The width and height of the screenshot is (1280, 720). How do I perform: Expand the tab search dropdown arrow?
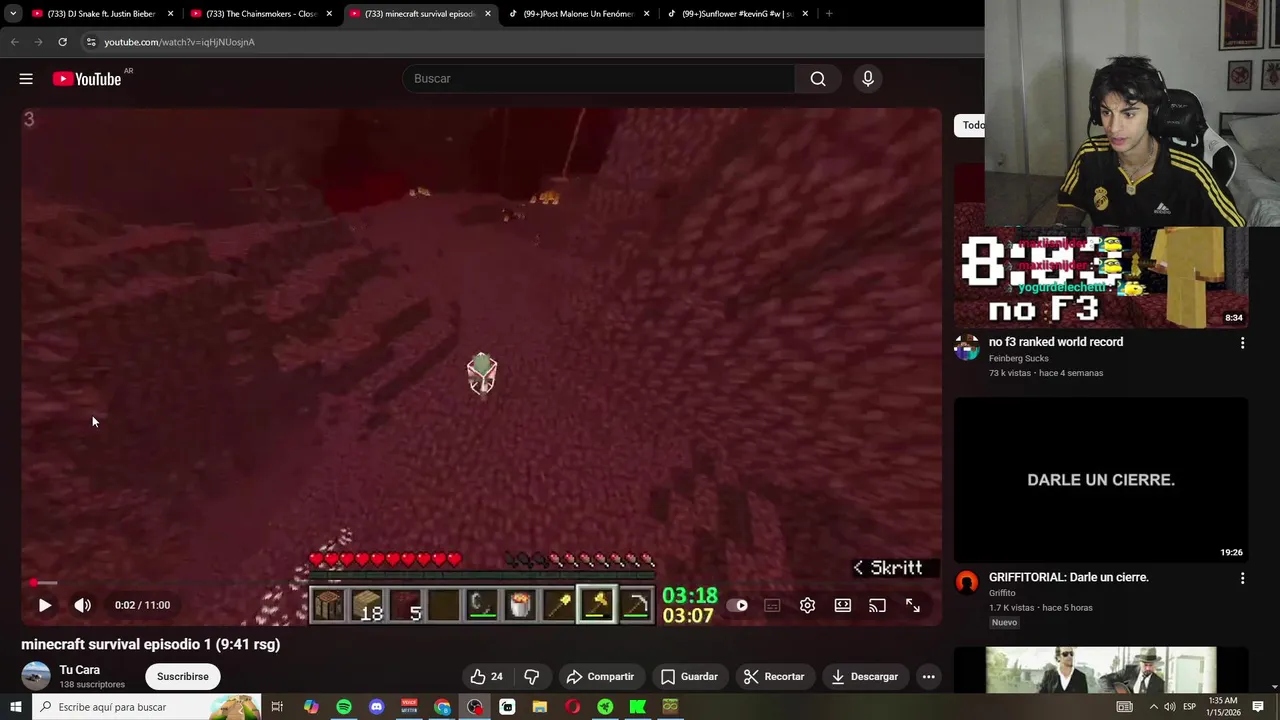13,14
